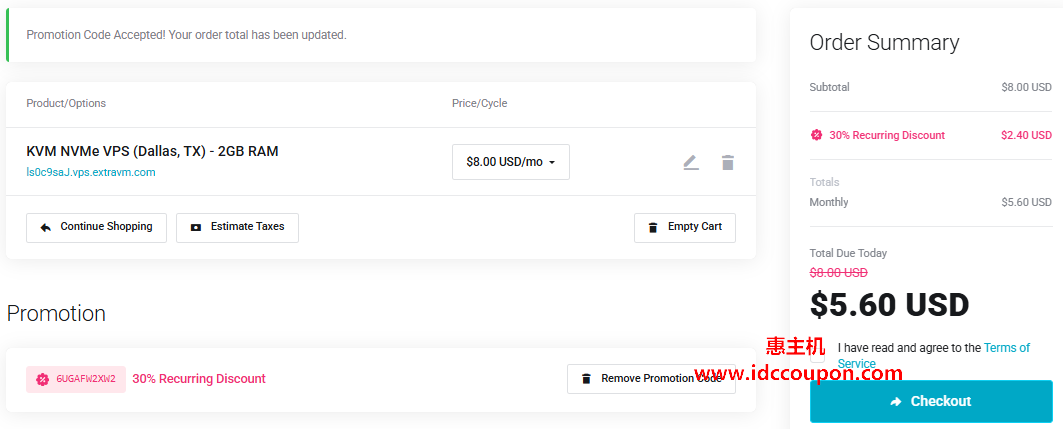1063x429 pixels.
Task: Click Estimate Taxes
Action: (x=237, y=227)
